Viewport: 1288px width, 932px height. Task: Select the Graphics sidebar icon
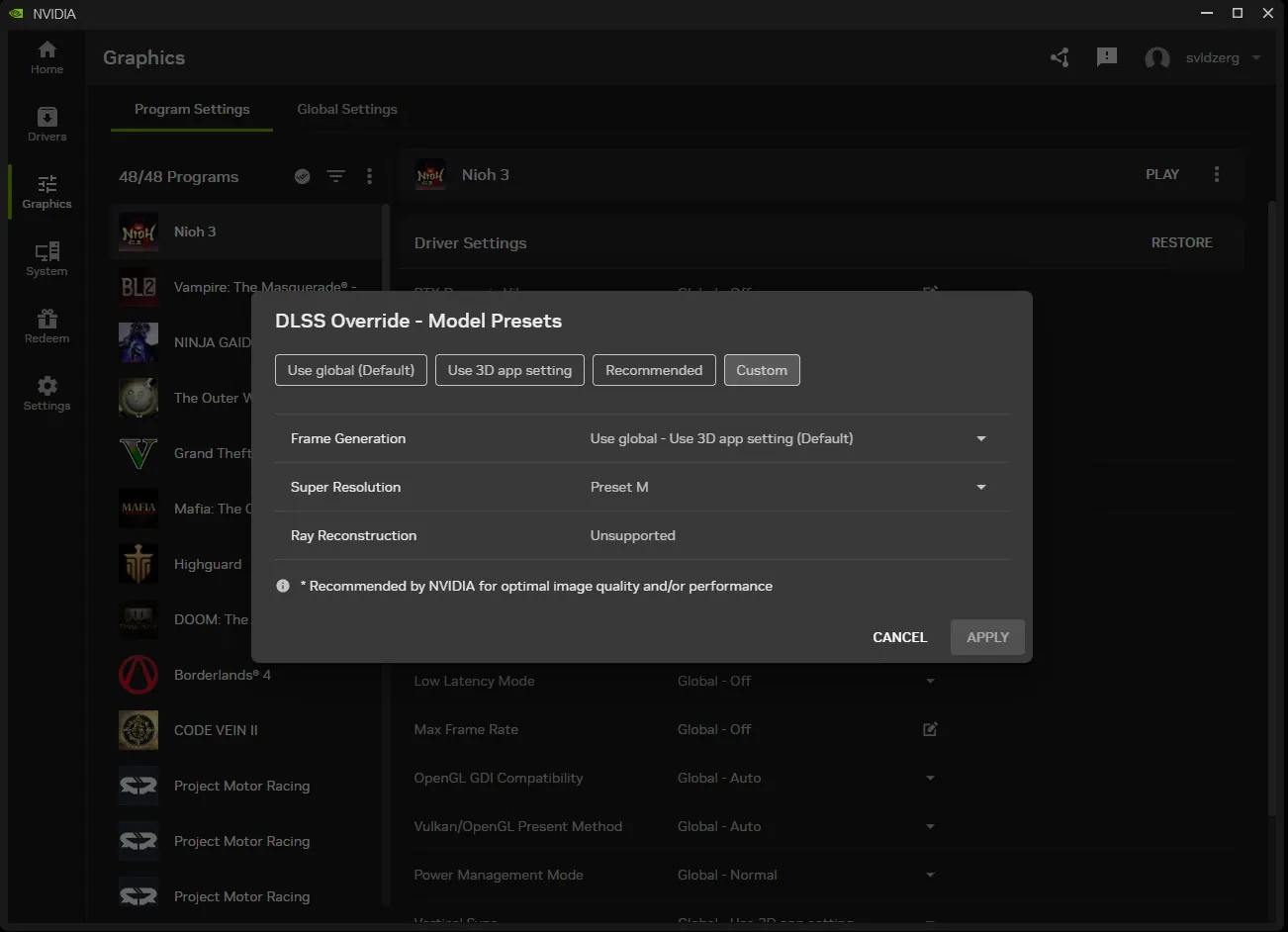tap(46, 192)
